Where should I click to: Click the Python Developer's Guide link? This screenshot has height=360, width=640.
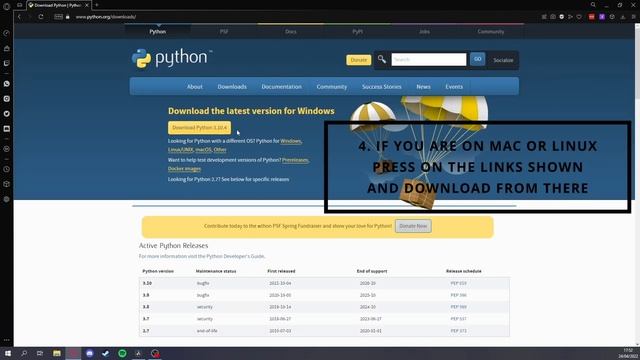pos(236,256)
